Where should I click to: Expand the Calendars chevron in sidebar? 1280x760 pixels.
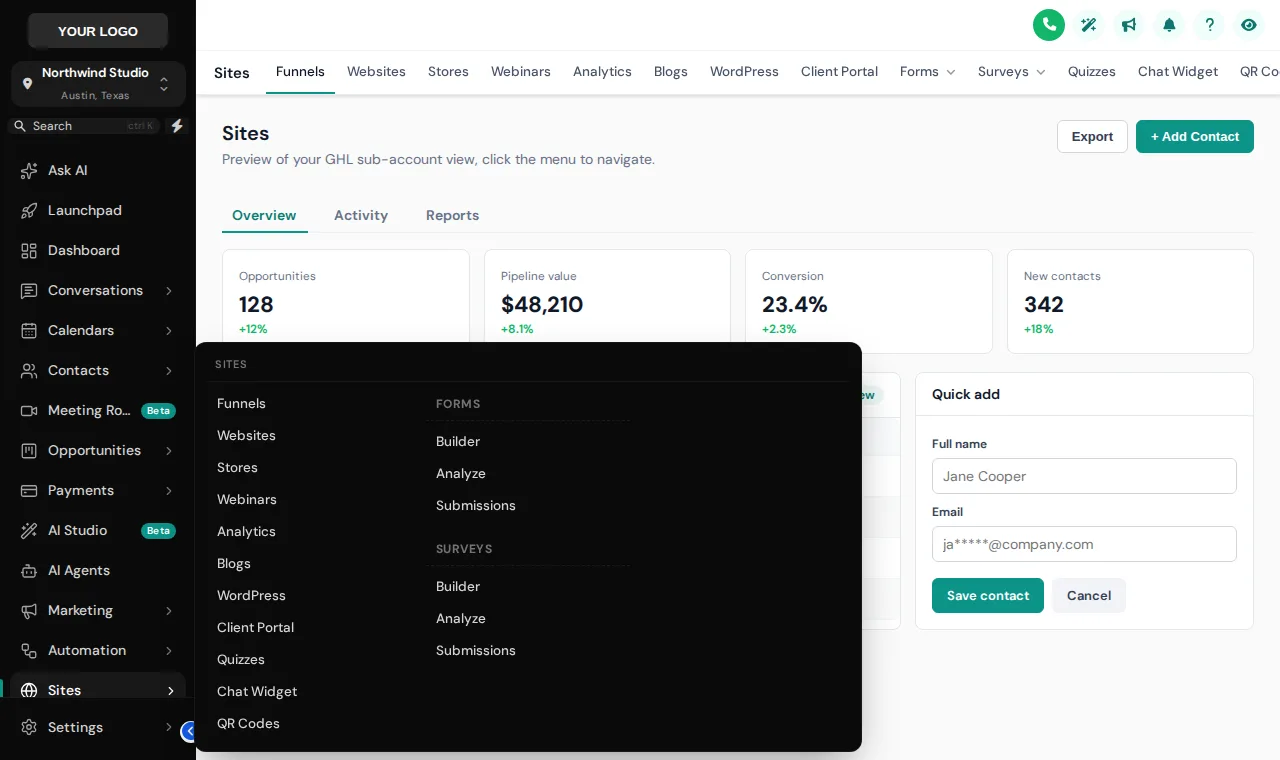click(169, 331)
